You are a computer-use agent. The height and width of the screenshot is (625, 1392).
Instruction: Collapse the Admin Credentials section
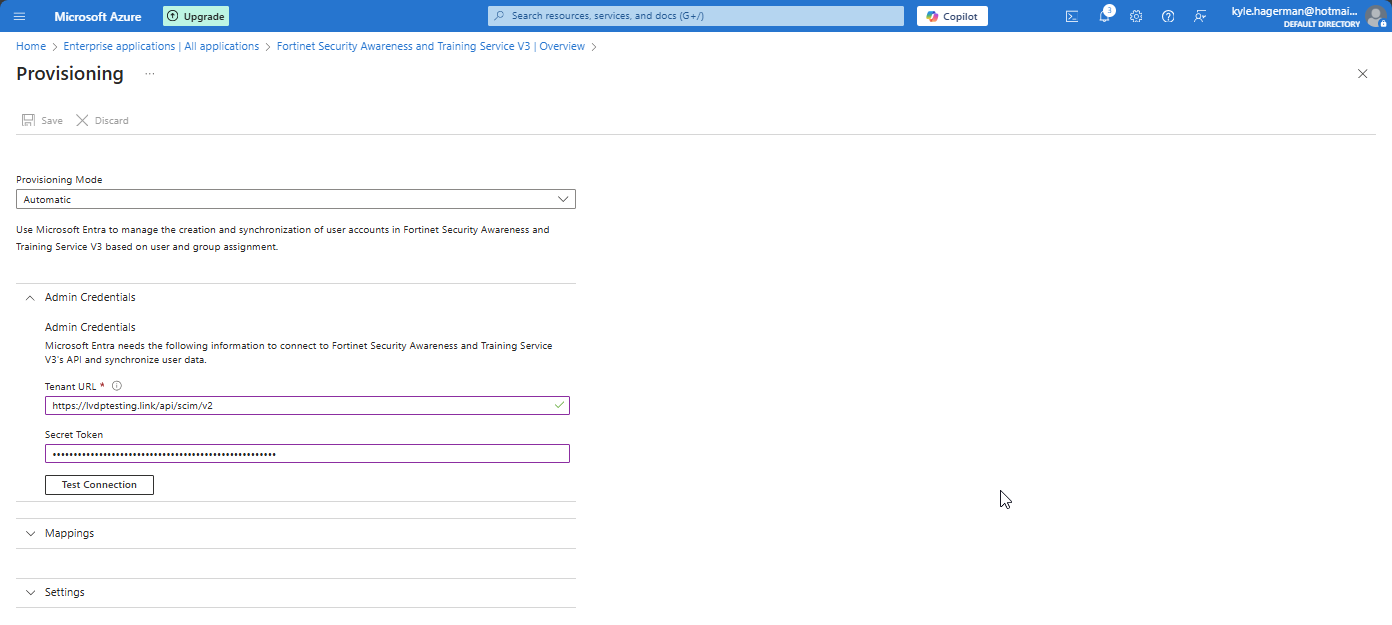coord(296,297)
